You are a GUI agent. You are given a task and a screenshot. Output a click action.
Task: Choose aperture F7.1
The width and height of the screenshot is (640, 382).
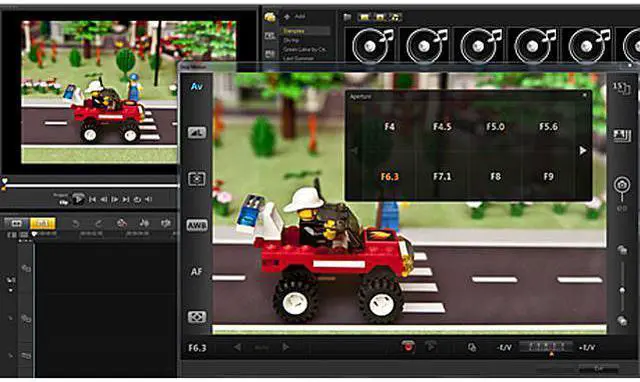[442, 177]
